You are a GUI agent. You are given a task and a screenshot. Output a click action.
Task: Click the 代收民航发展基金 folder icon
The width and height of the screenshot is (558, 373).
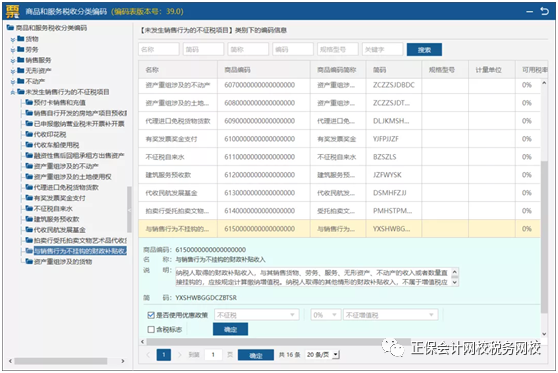click(29, 230)
